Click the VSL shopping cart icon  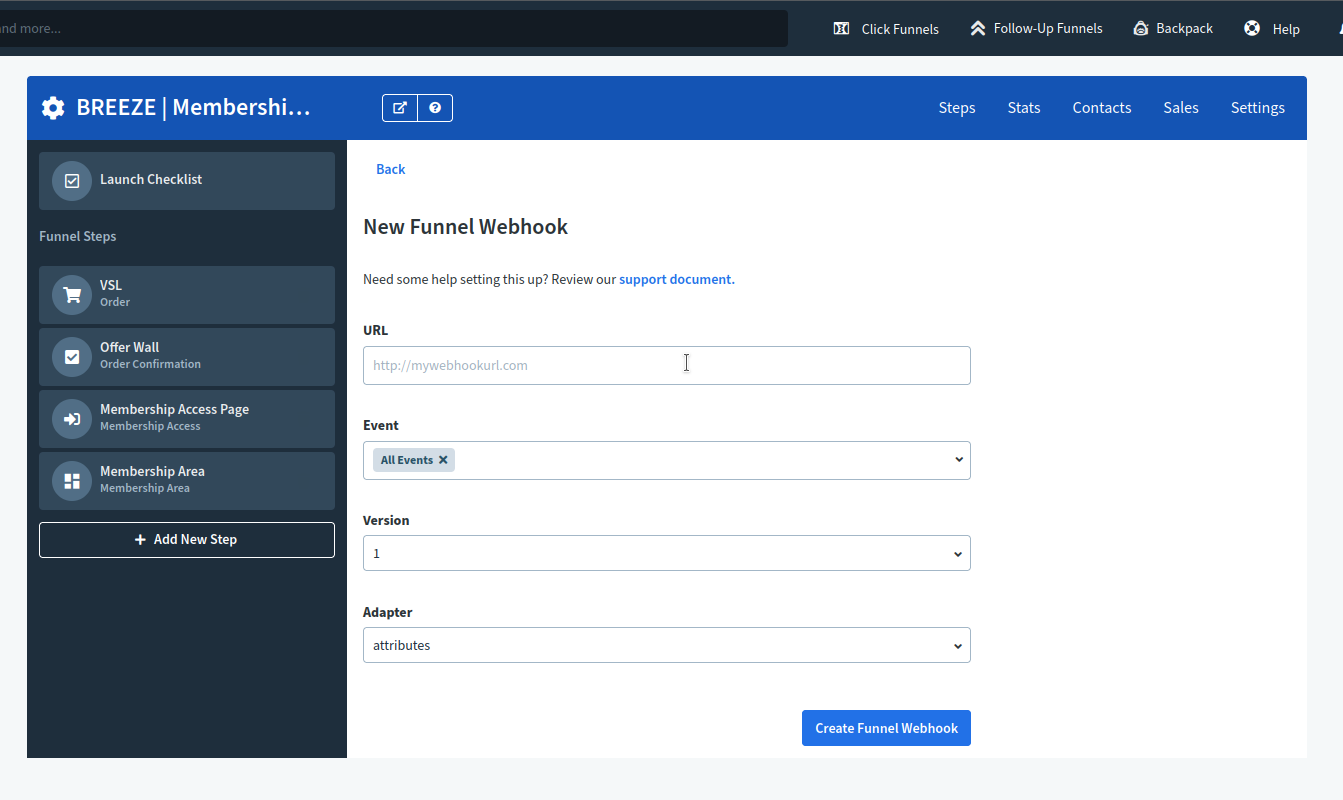click(x=72, y=295)
